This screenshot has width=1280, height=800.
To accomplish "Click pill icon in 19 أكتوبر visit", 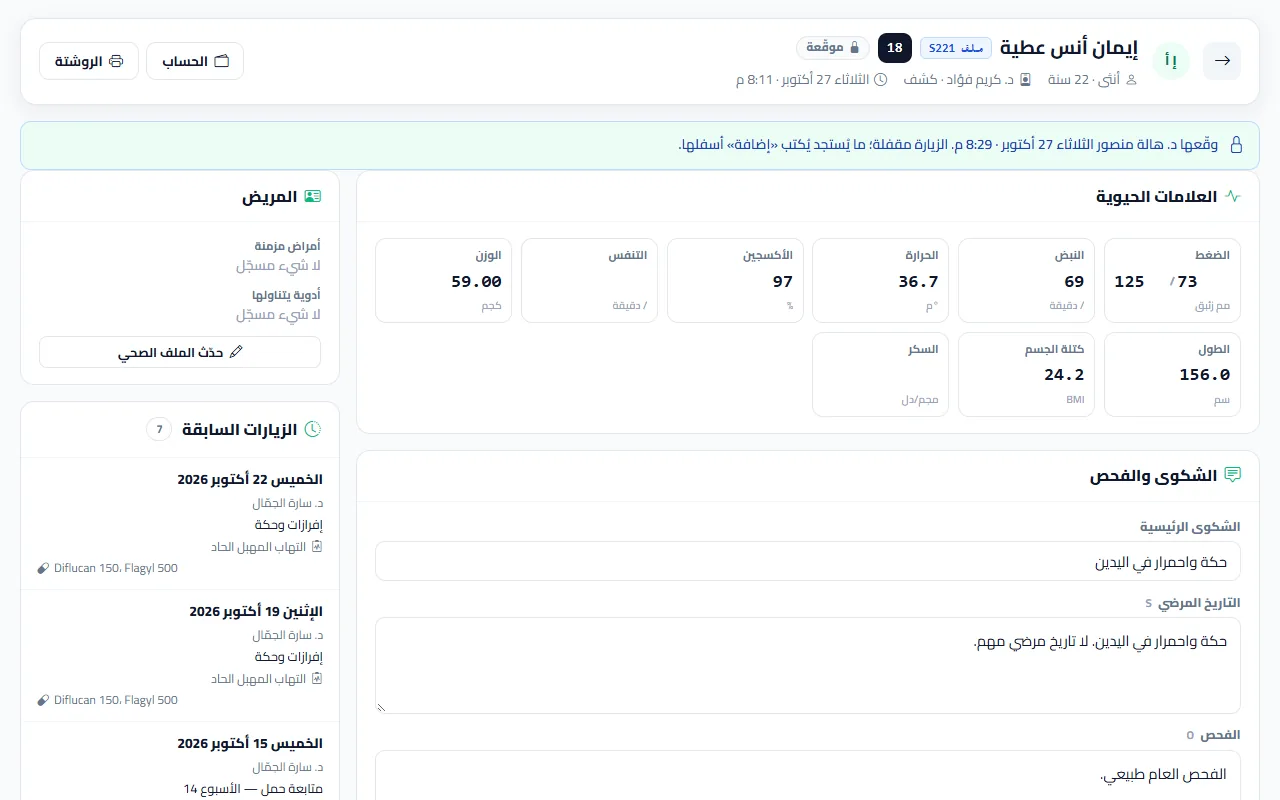I will tap(43, 700).
